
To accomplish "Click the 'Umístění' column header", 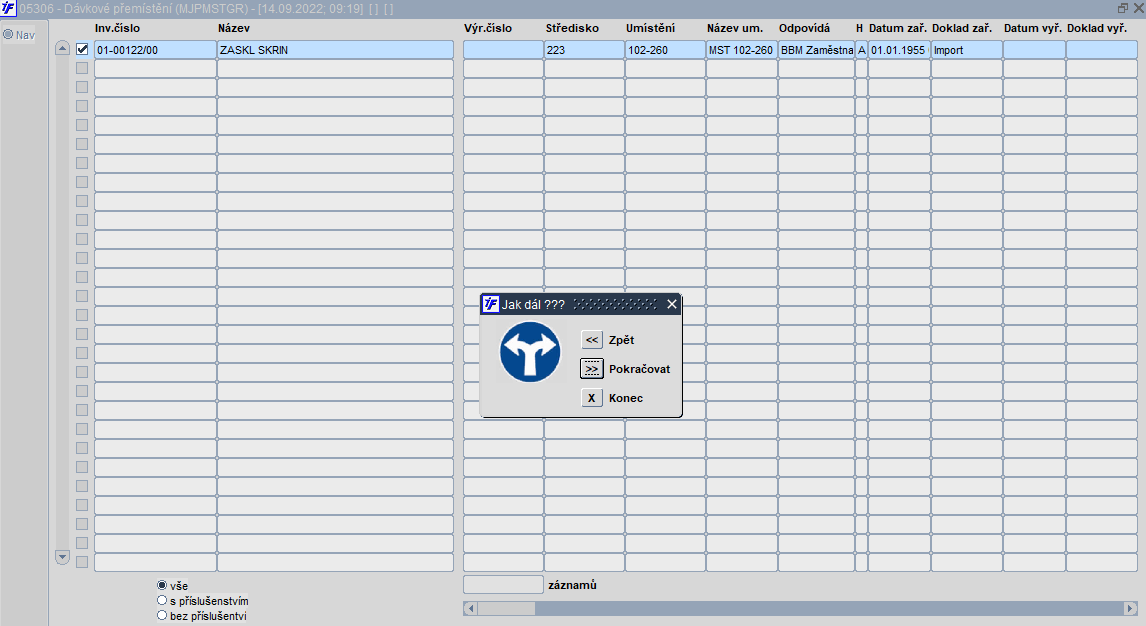I will tap(650, 28).
